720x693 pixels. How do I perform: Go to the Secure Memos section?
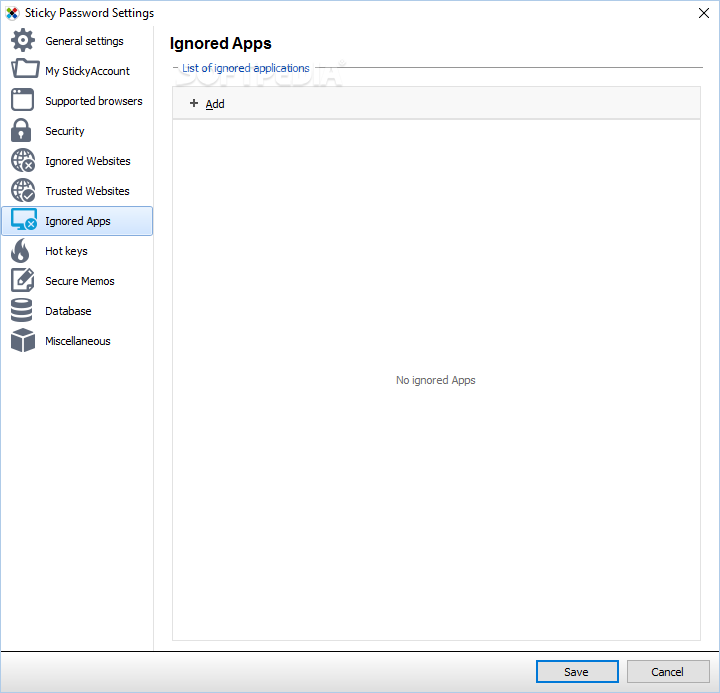pos(77,281)
